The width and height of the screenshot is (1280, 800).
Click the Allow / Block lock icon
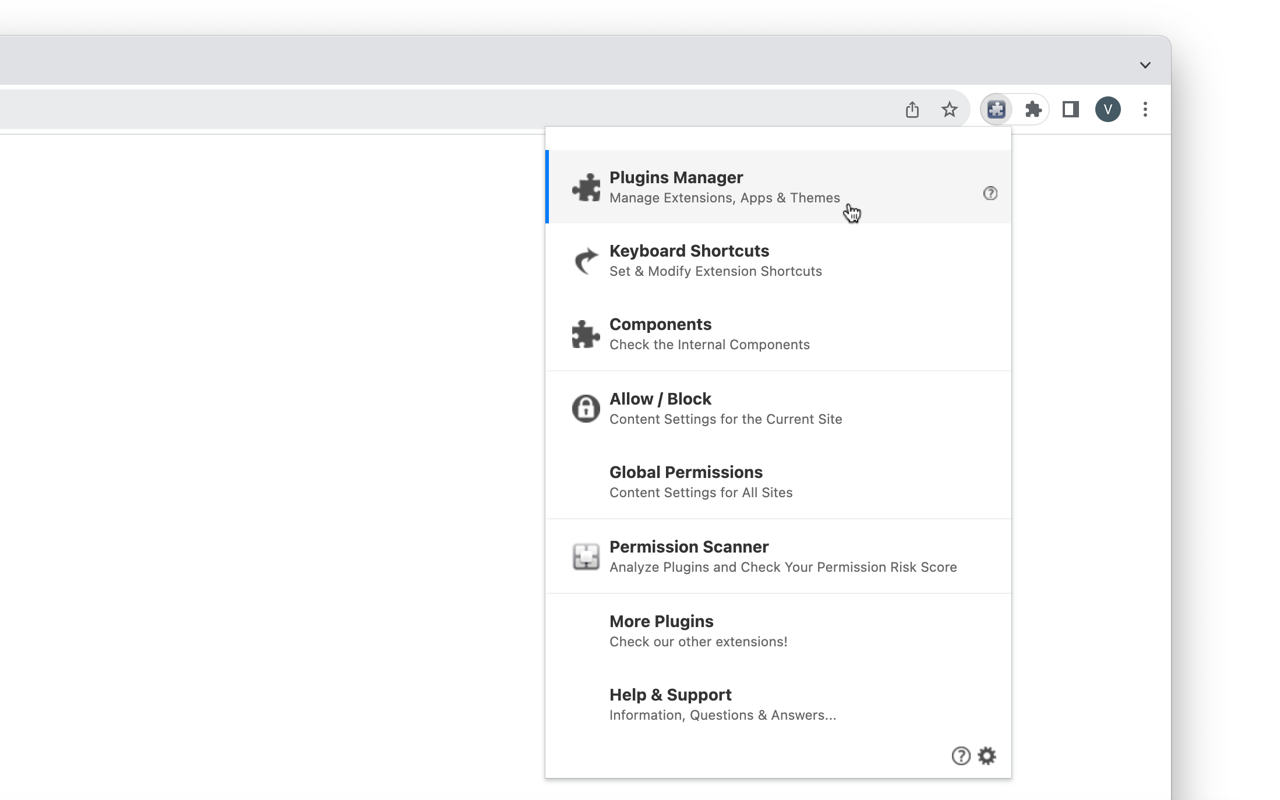tap(586, 408)
